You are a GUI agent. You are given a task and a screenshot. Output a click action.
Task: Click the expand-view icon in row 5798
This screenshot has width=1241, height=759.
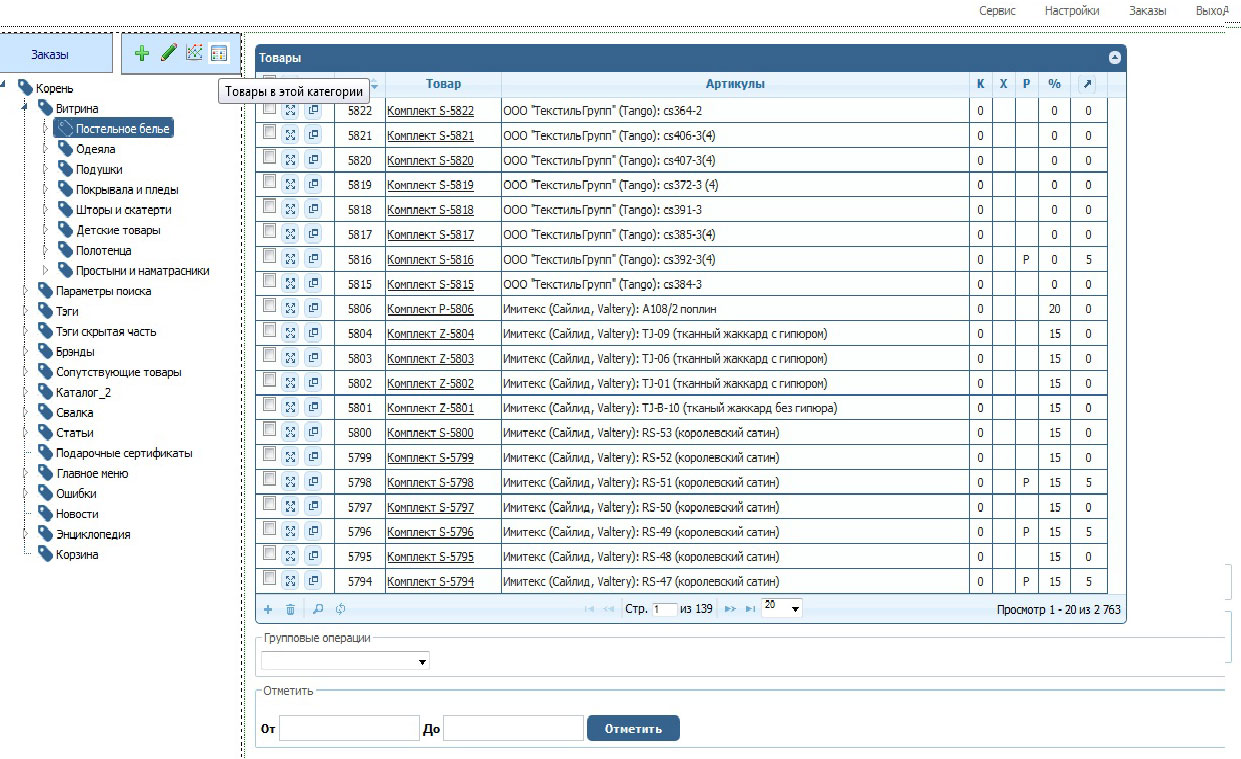click(290, 482)
